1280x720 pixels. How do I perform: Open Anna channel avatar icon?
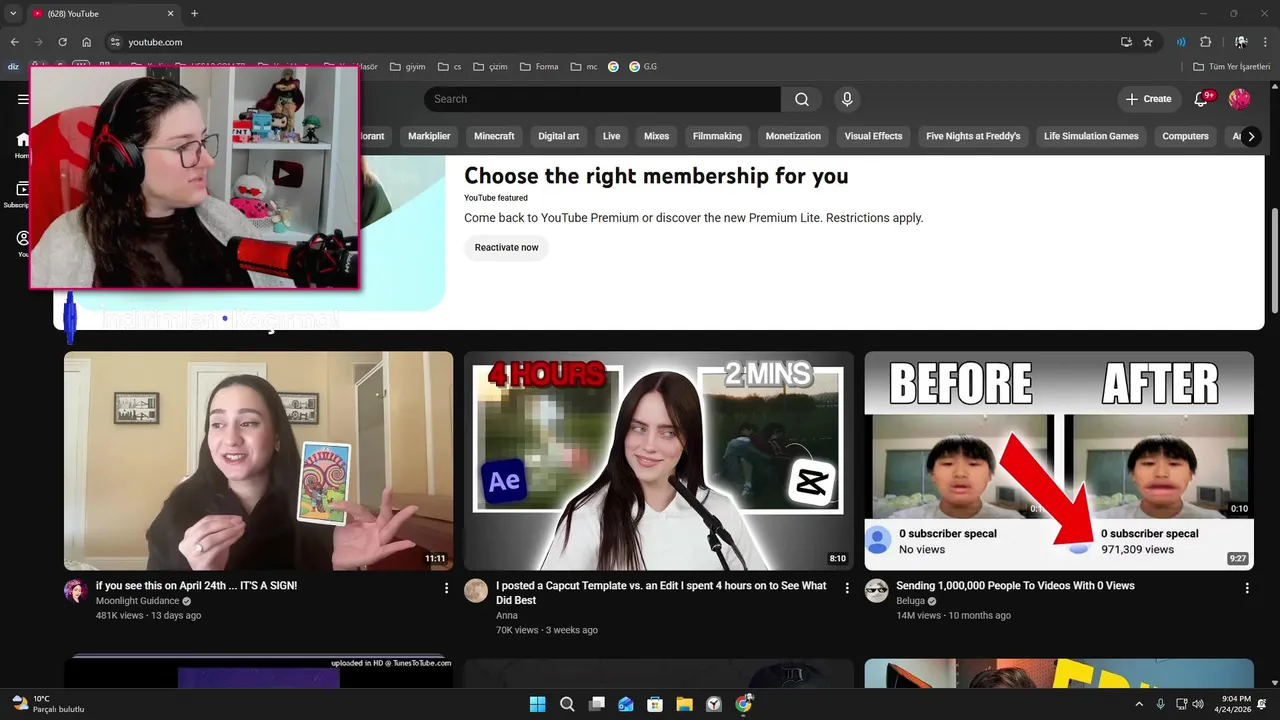point(476,590)
